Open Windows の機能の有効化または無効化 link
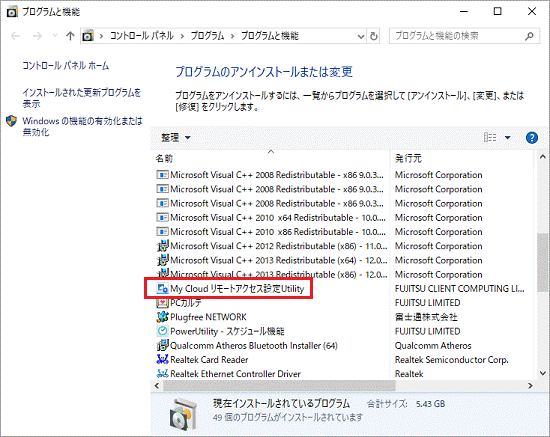Screen dimensions: 550x437 point(82,126)
